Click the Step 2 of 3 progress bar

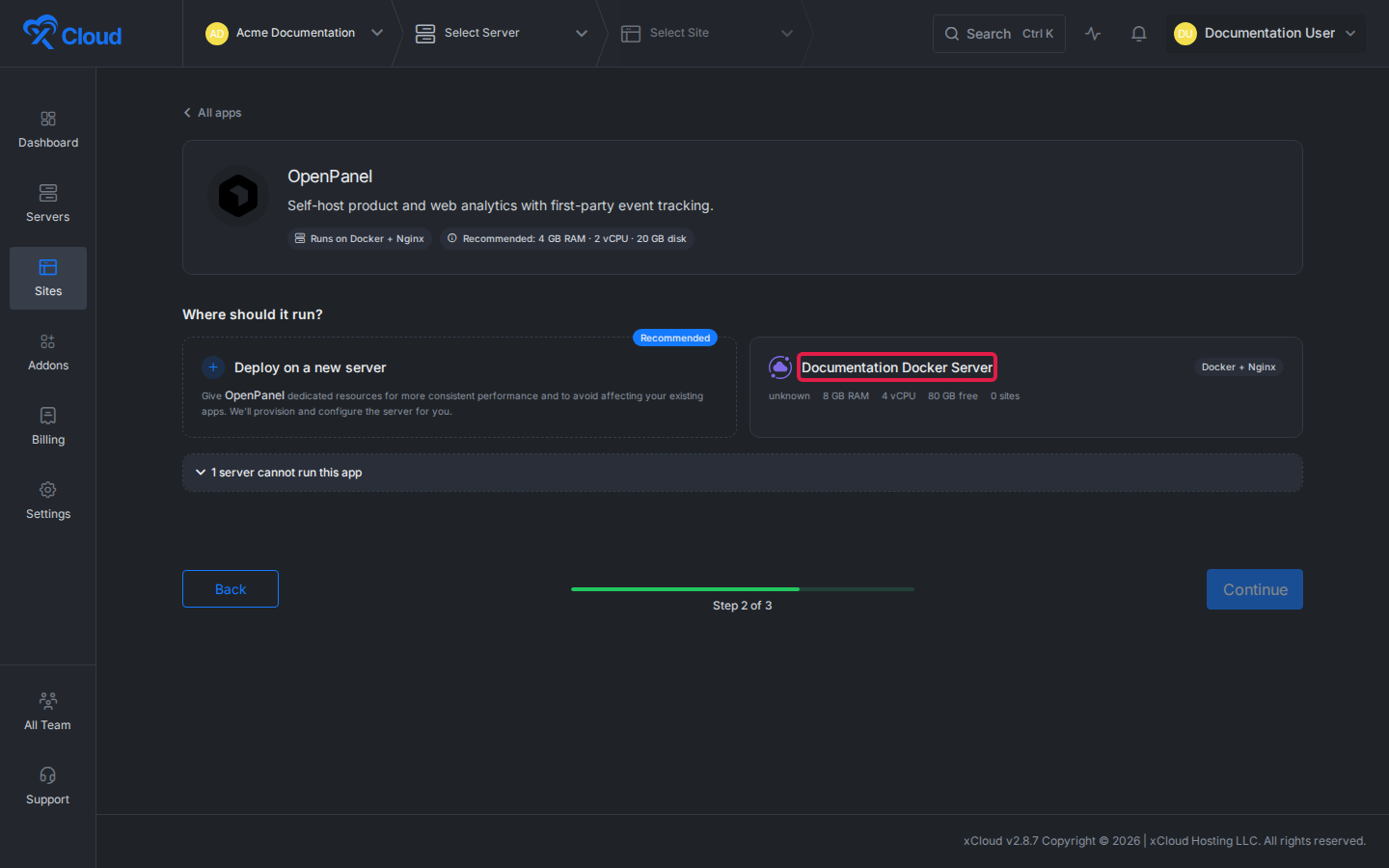point(743,588)
